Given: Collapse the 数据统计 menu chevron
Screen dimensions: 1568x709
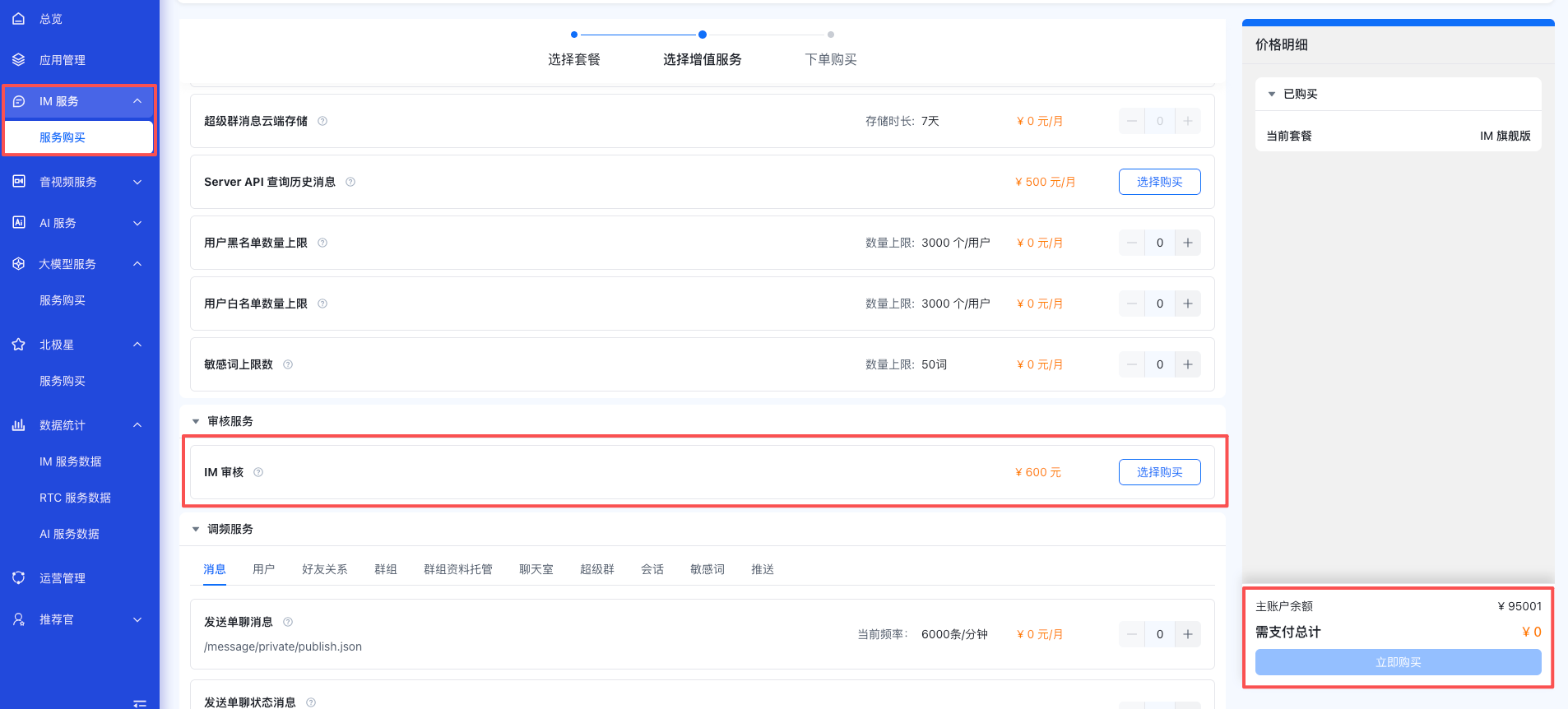Looking at the screenshot, I should [x=137, y=425].
